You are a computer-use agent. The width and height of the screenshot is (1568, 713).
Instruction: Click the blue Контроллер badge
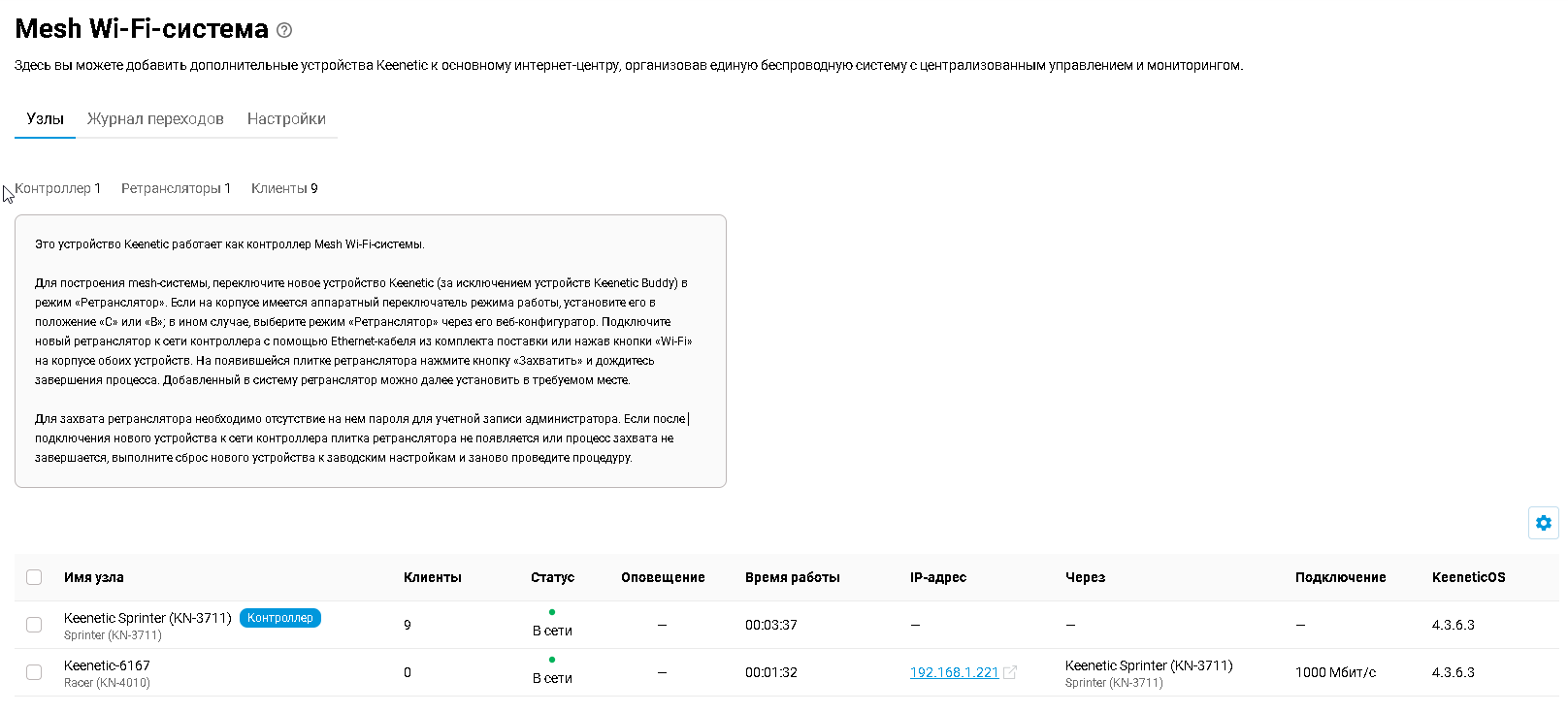[279, 618]
